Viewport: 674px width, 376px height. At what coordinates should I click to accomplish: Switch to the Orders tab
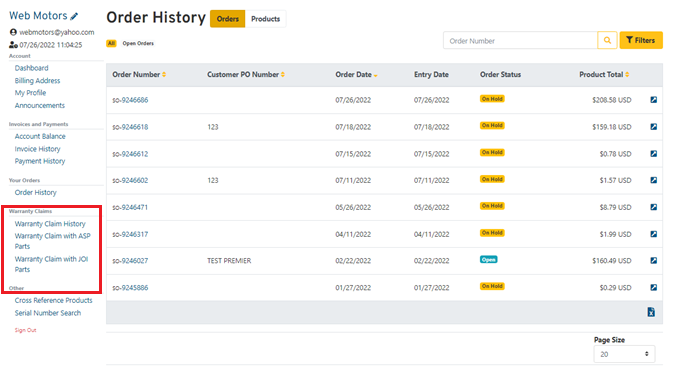tap(227, 19)
